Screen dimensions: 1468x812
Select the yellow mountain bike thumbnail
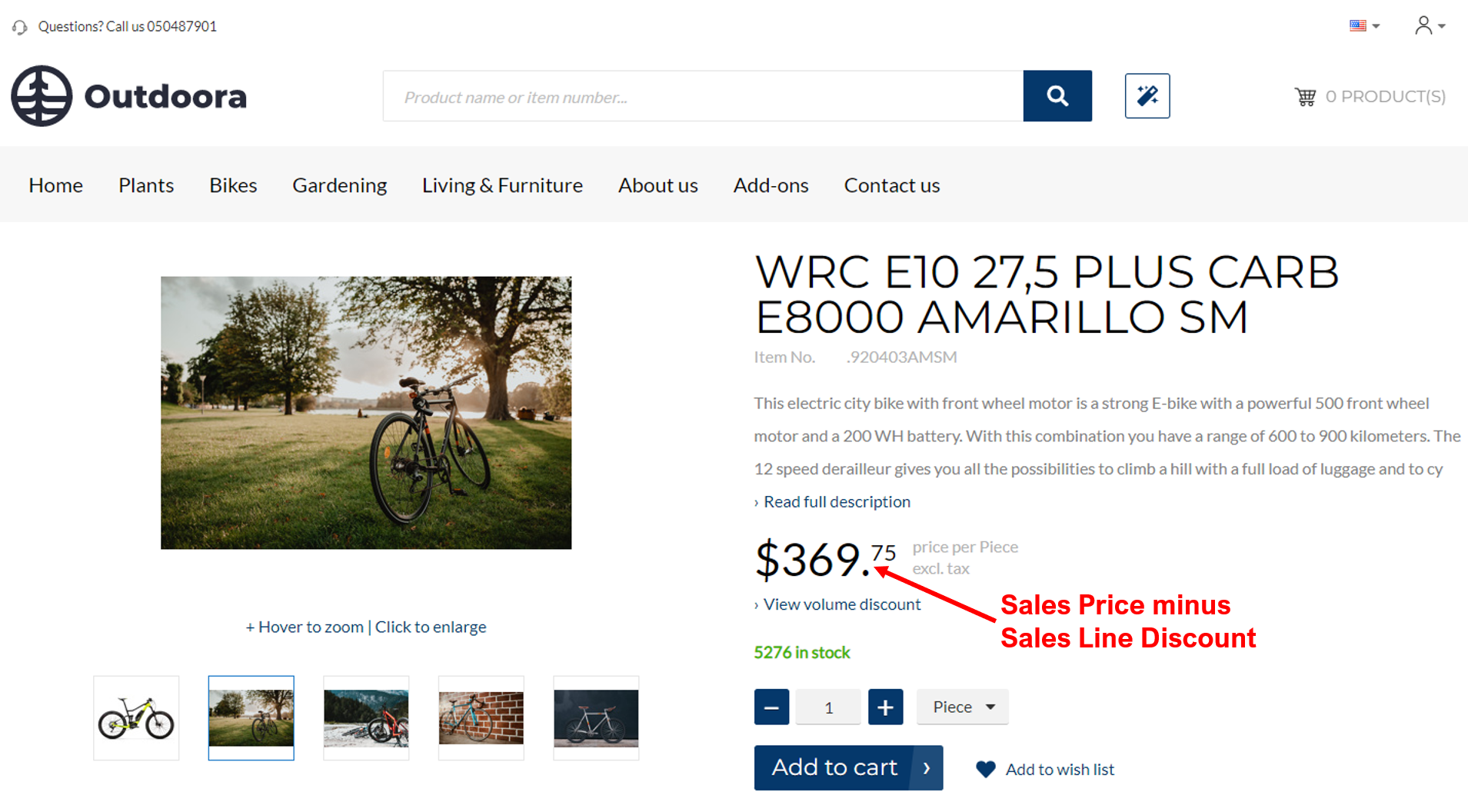tap(136, 718)
